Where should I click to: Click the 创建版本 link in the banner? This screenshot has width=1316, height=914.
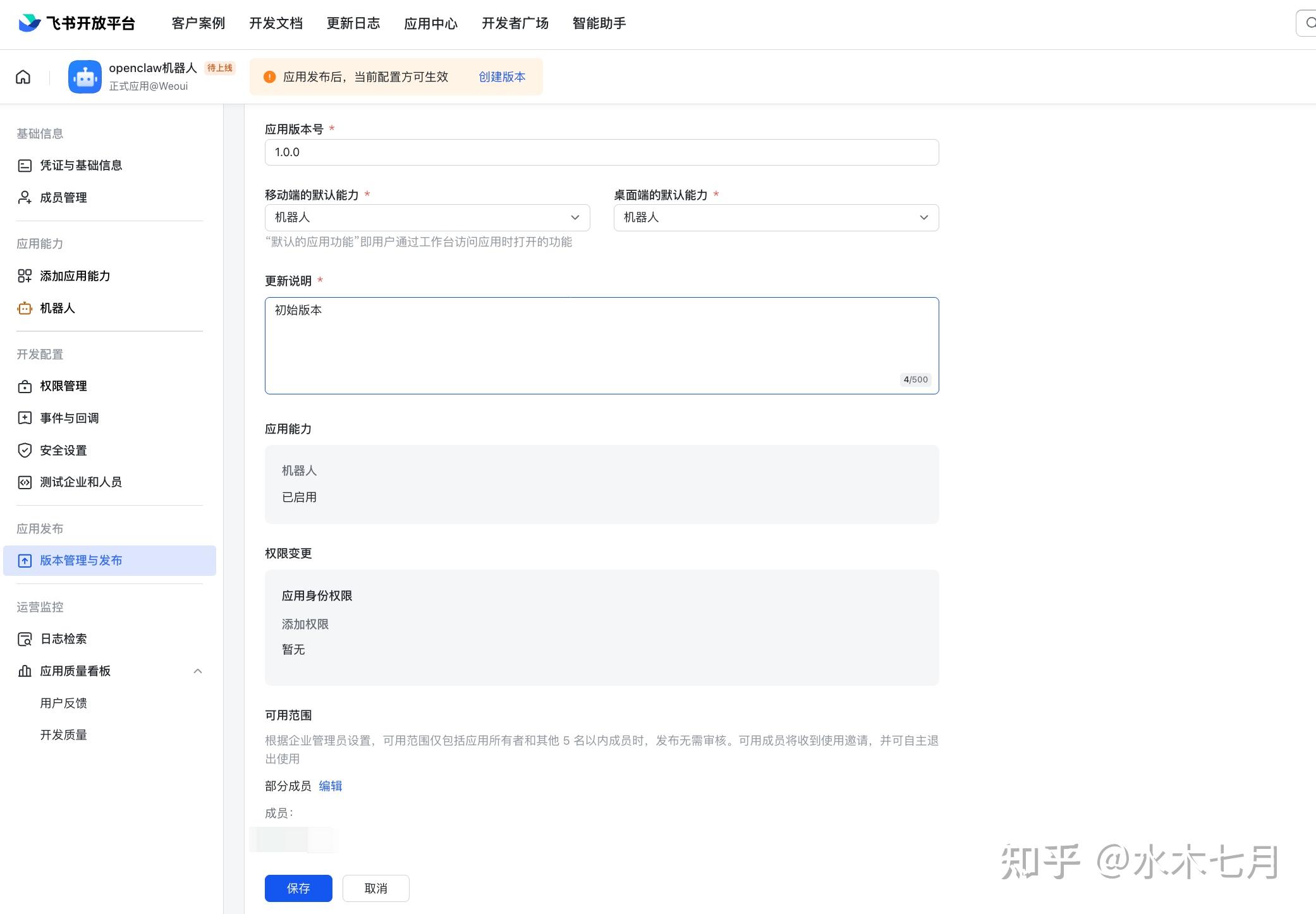(502, 77)
